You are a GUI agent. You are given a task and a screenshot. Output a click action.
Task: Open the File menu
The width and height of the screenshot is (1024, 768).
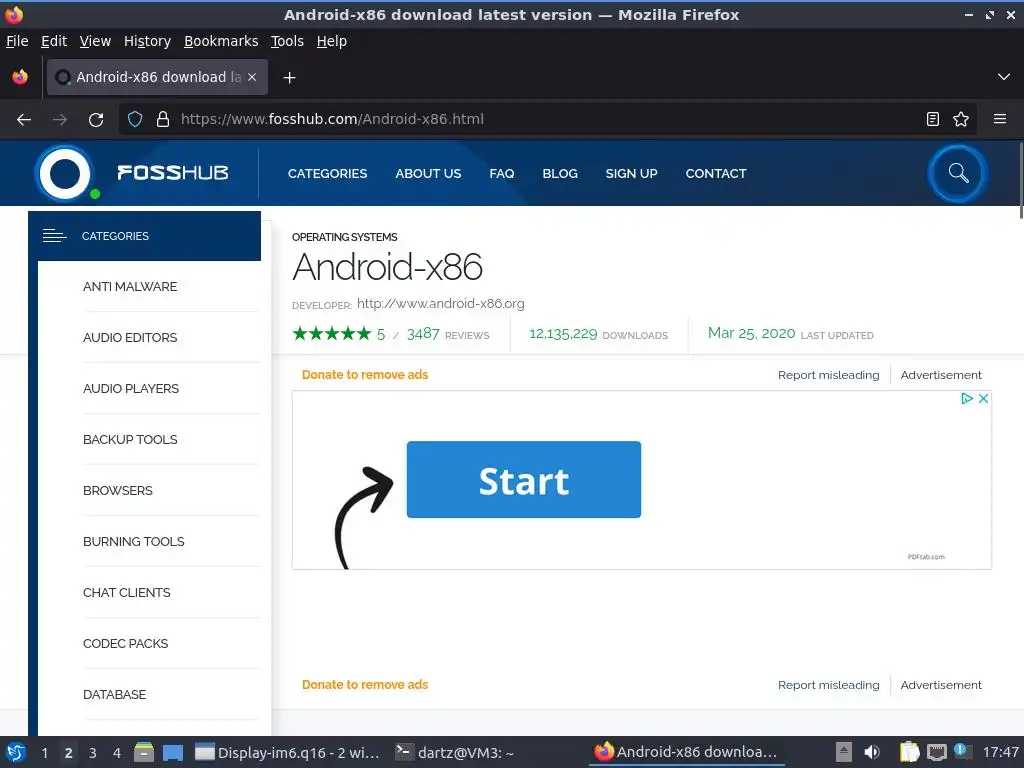click(17, 41)
